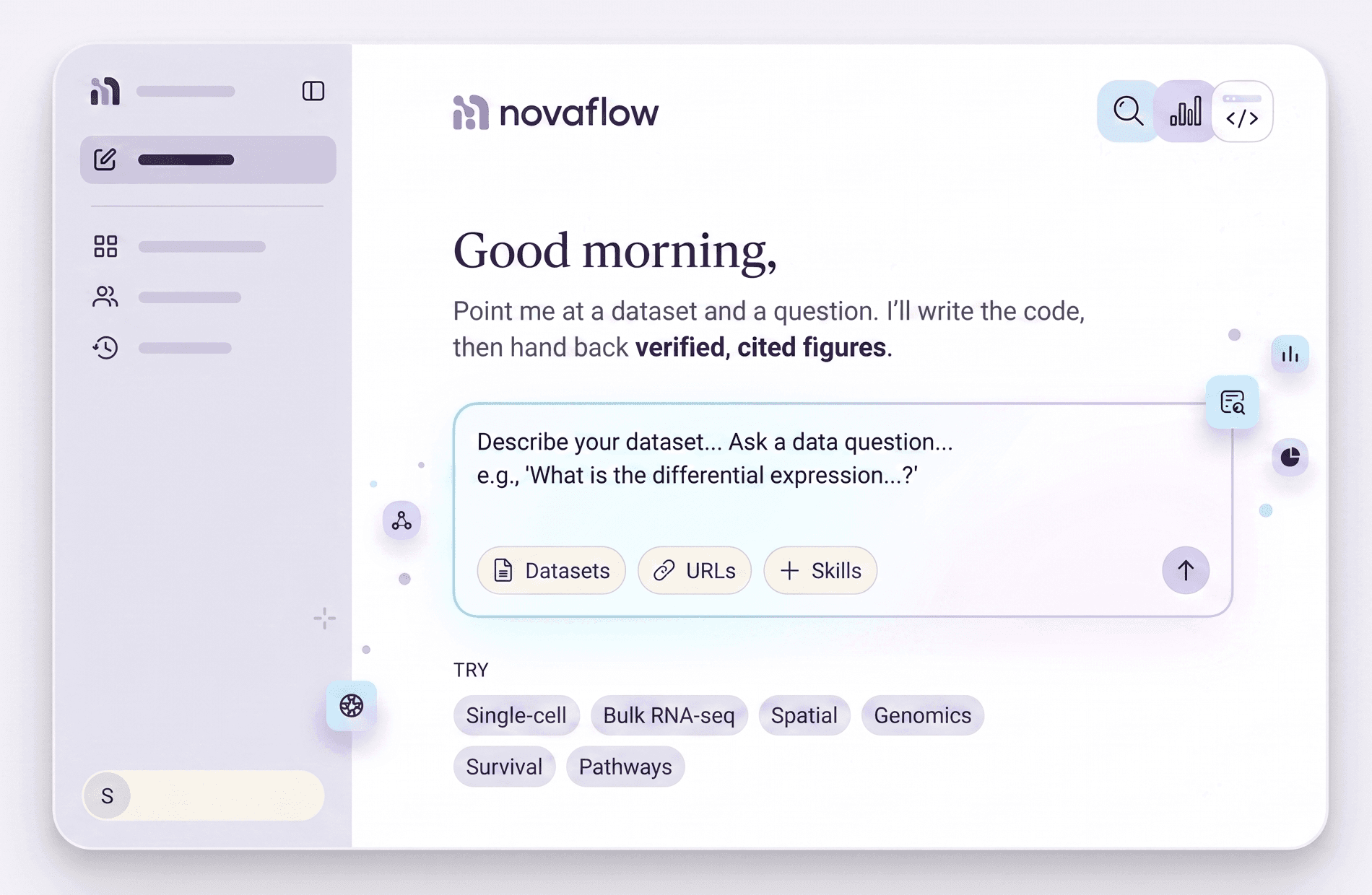
Task: Switch to code view mode
Action: tap(1242, 111)
